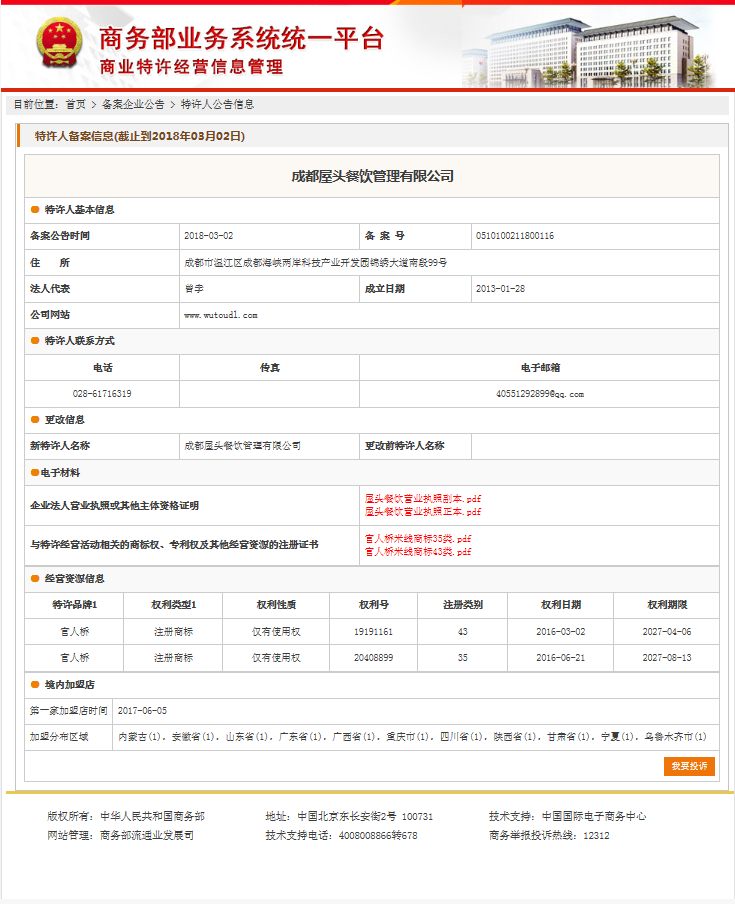This screenshot has height=904, width=735.
Task: Open 屋头餐饮营业执照副本.pdf file
Action: [423, 499]
